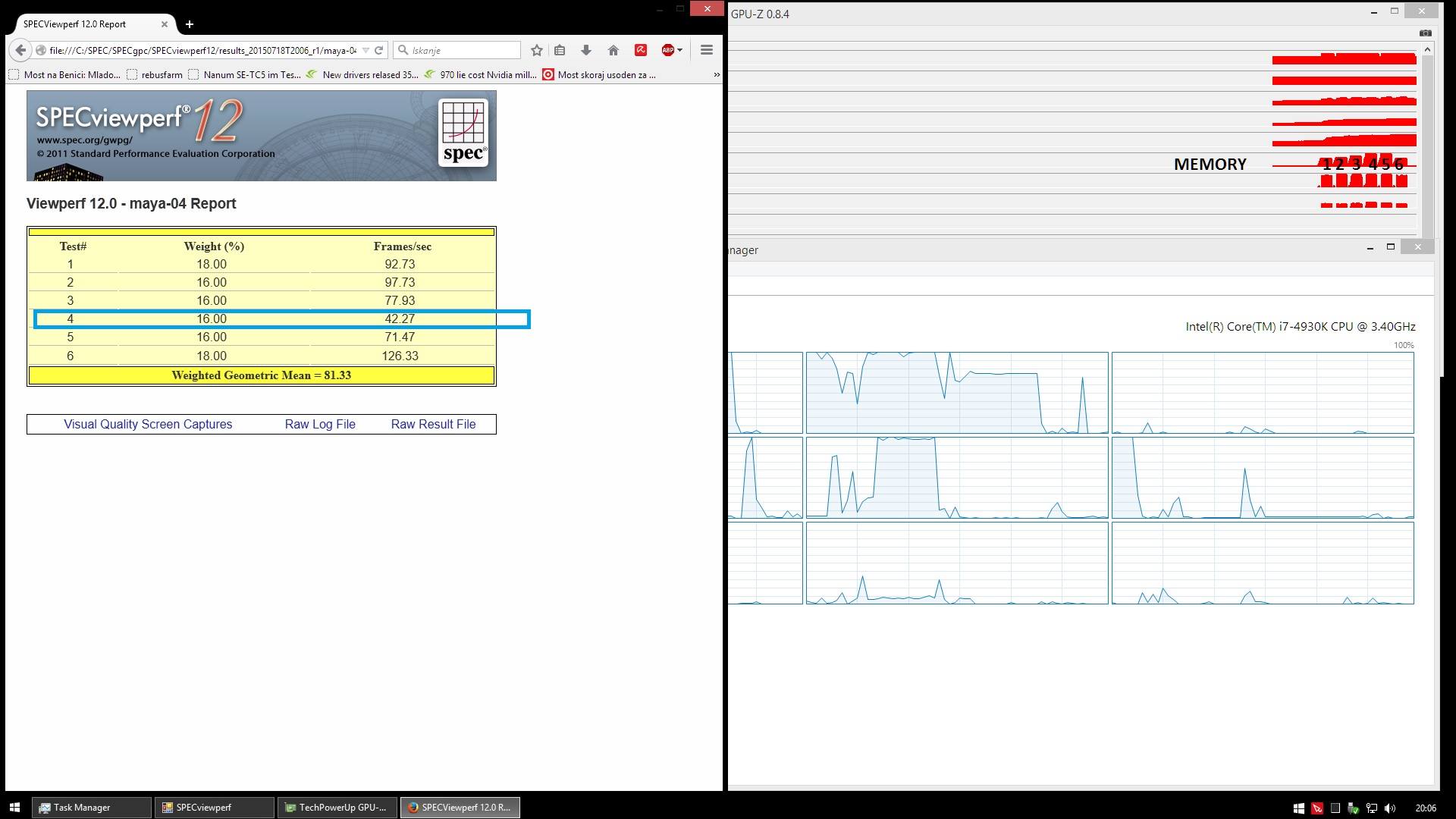The image size is (1456, 819).
Task: Switch to Firefox SPECViewperf 12.0 R... taskbar button
Action: pos(460,808)
